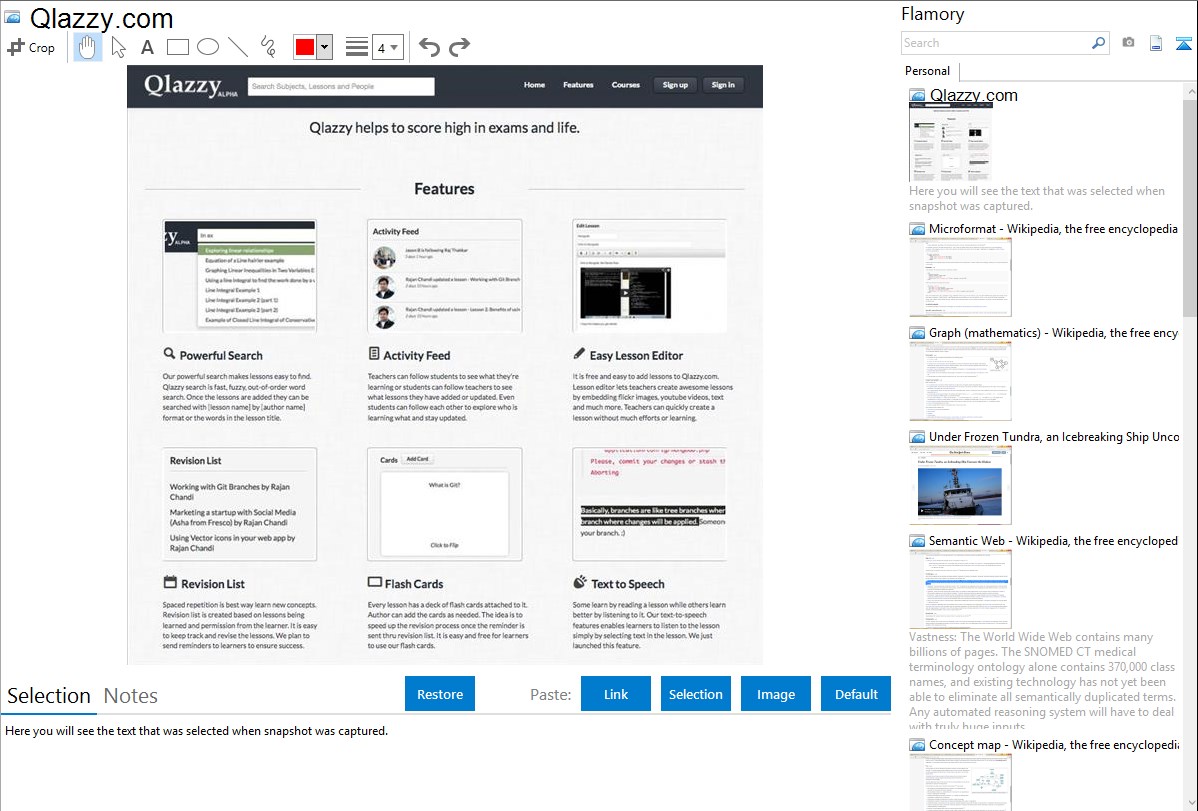Activate the hand pan tool

[87, 47]
